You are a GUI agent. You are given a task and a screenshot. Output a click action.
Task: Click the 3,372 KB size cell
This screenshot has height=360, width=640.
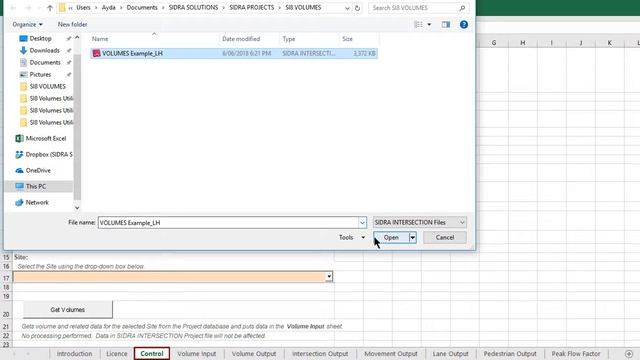[364, 53]
